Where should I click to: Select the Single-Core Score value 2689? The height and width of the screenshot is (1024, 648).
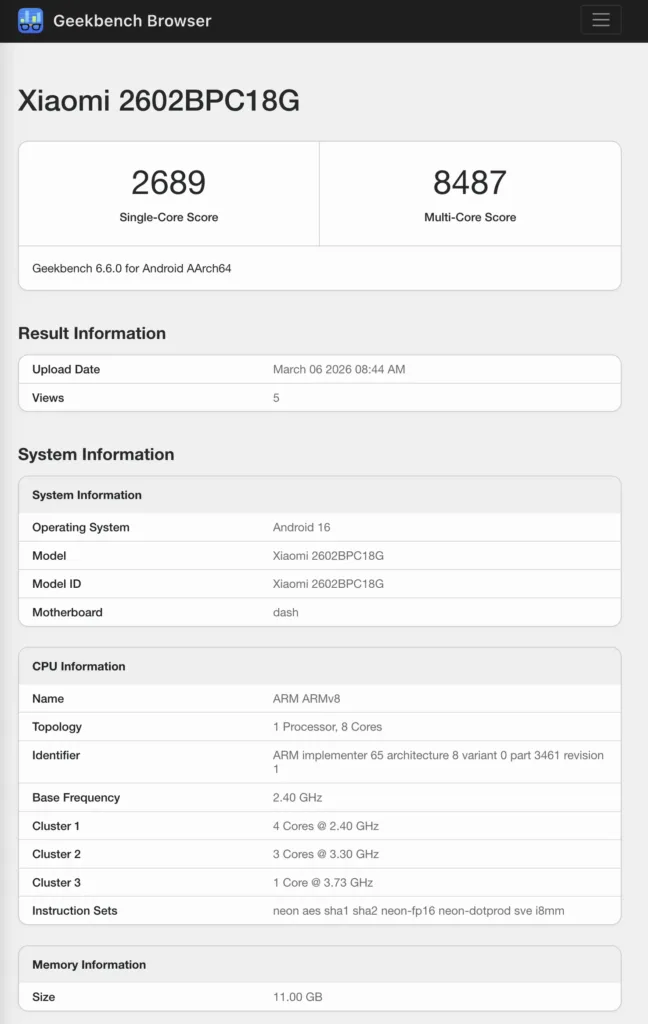[167, 182]
